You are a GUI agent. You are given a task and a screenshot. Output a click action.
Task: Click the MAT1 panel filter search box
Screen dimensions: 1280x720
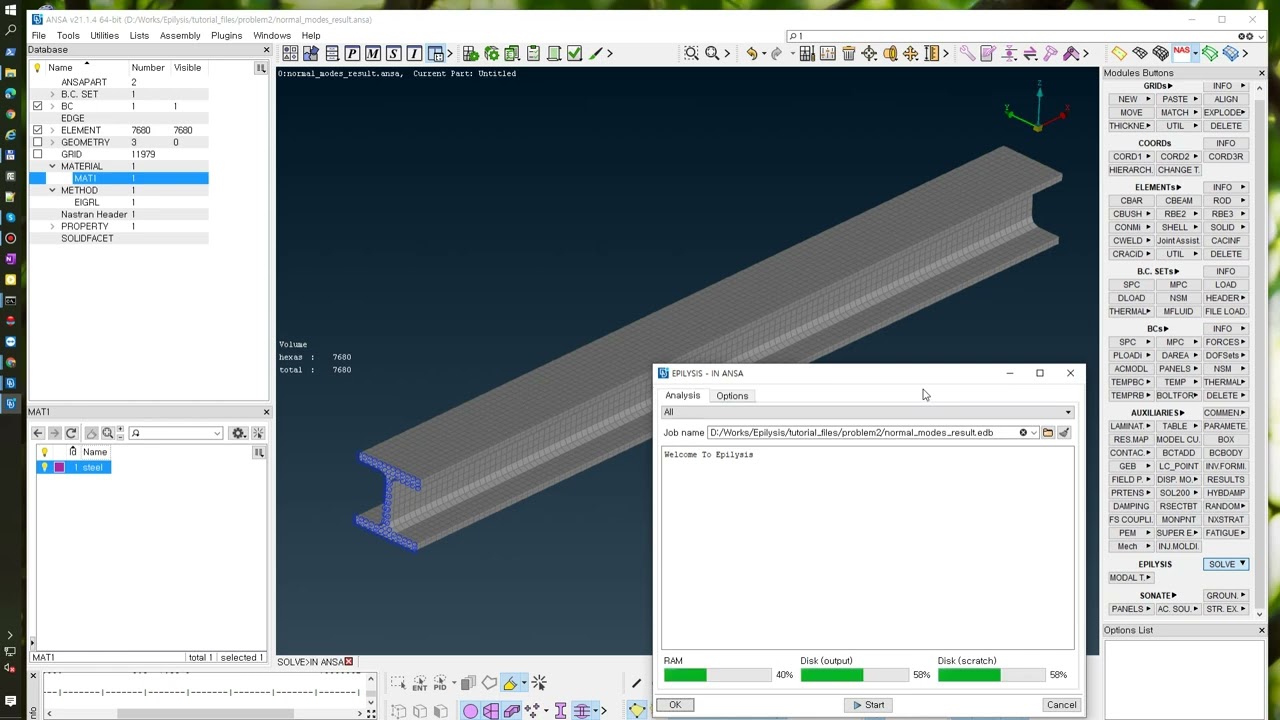pyautogui.click(x=174, y=433)
